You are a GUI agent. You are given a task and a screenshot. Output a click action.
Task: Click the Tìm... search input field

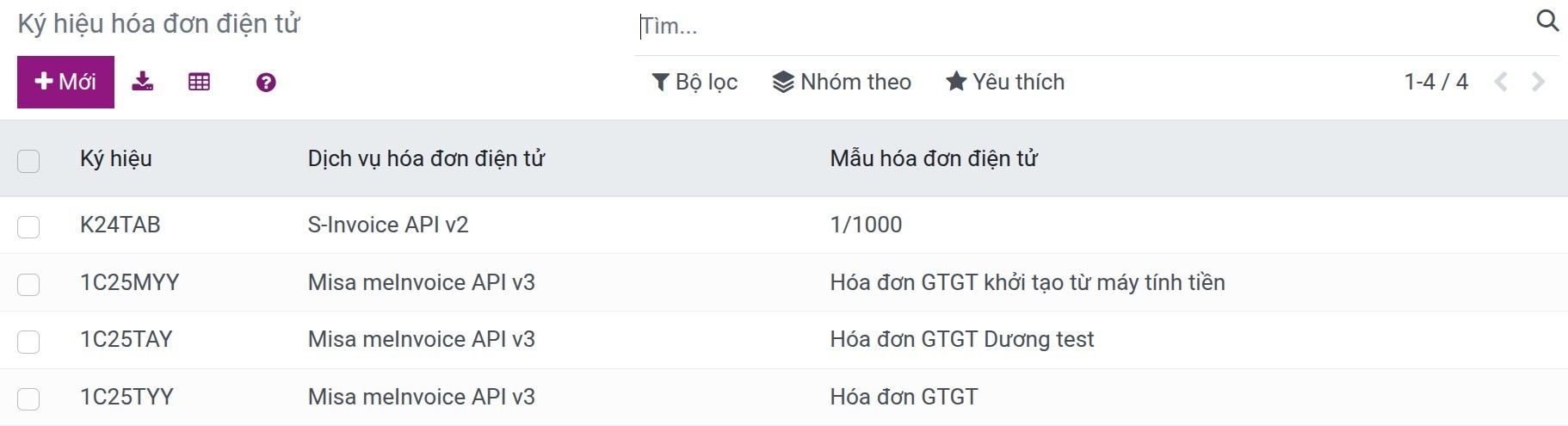point(1084,26)
